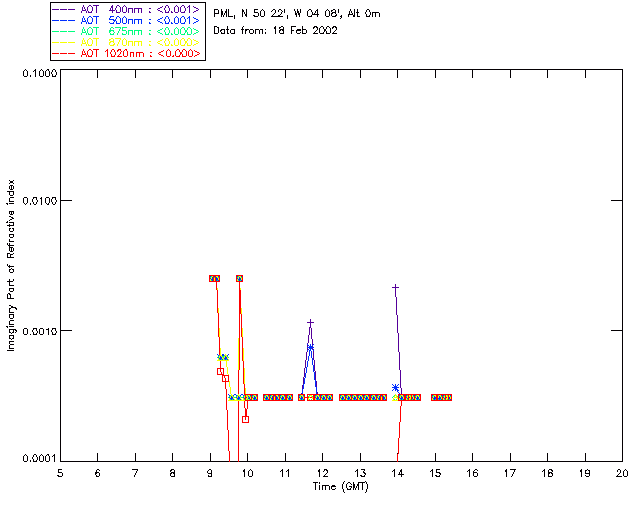Viewport: 640px width, 512px height.
Task: Click the 'Imaginary Part of Refractive index' axis title
Action: click(11, 265)
